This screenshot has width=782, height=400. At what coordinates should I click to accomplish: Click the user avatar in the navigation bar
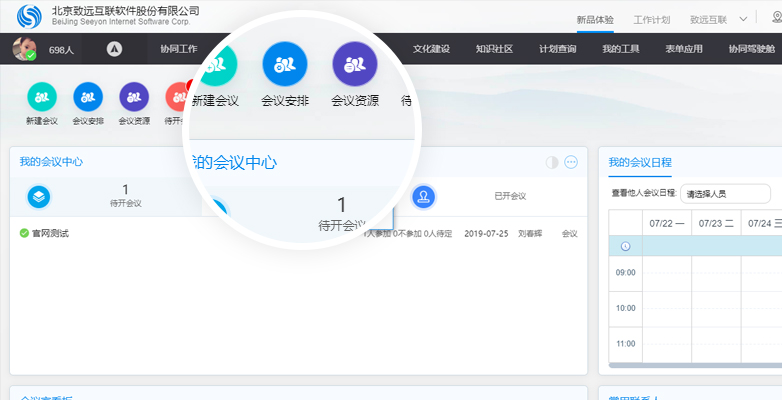click(x=25, y=48)
